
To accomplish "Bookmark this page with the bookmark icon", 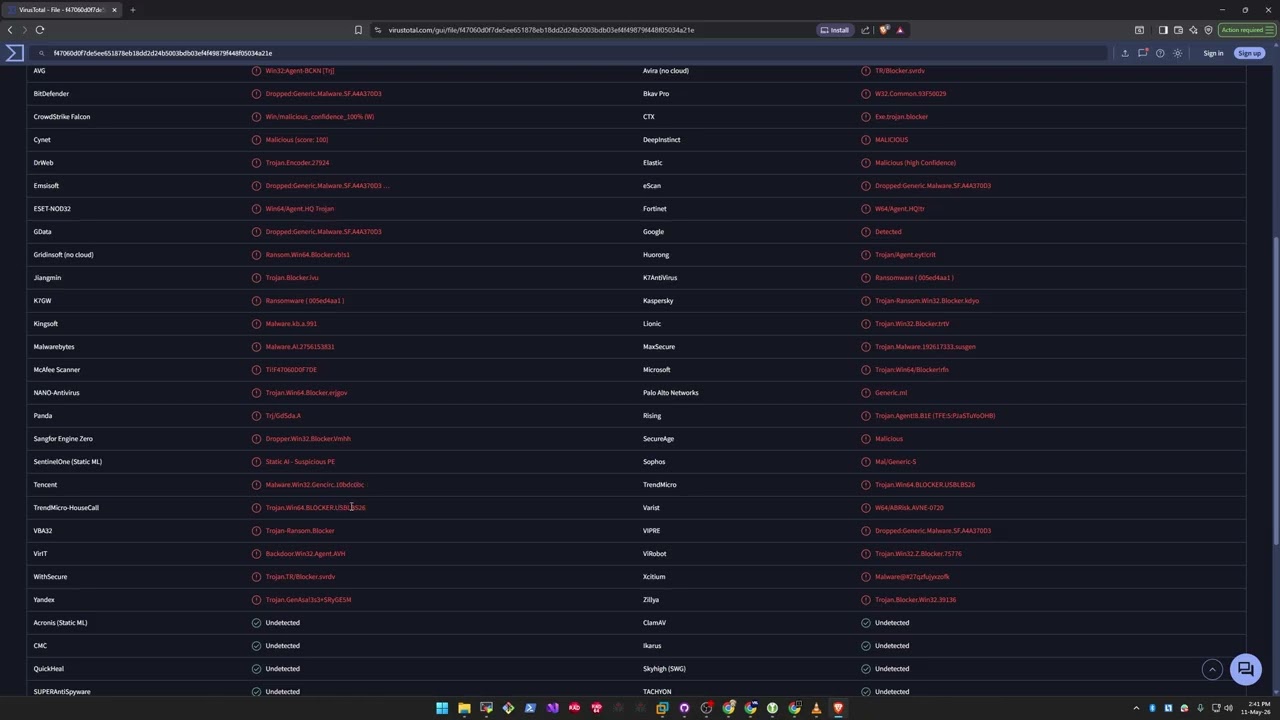I will click(358, 30).
